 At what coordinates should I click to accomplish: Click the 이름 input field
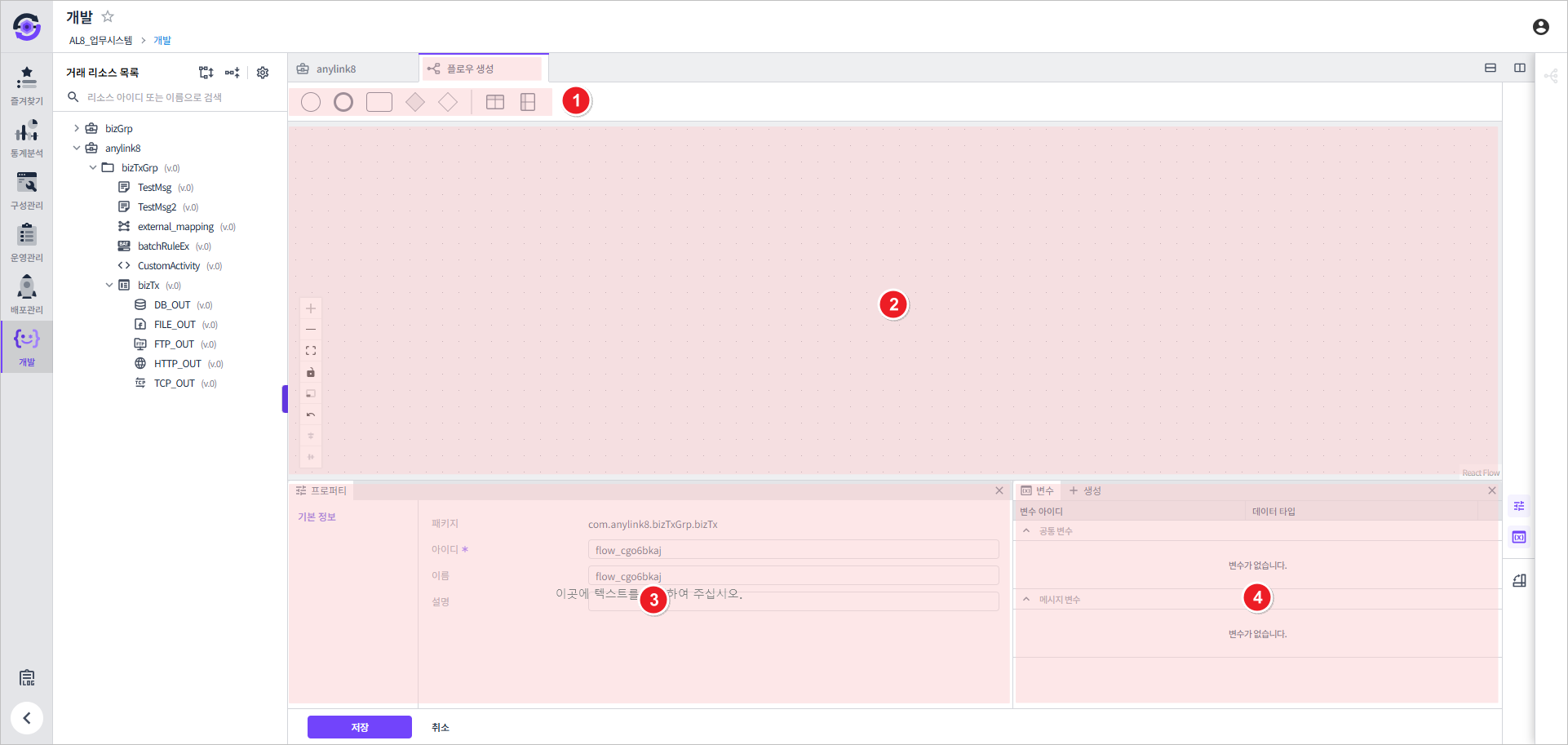793,576
